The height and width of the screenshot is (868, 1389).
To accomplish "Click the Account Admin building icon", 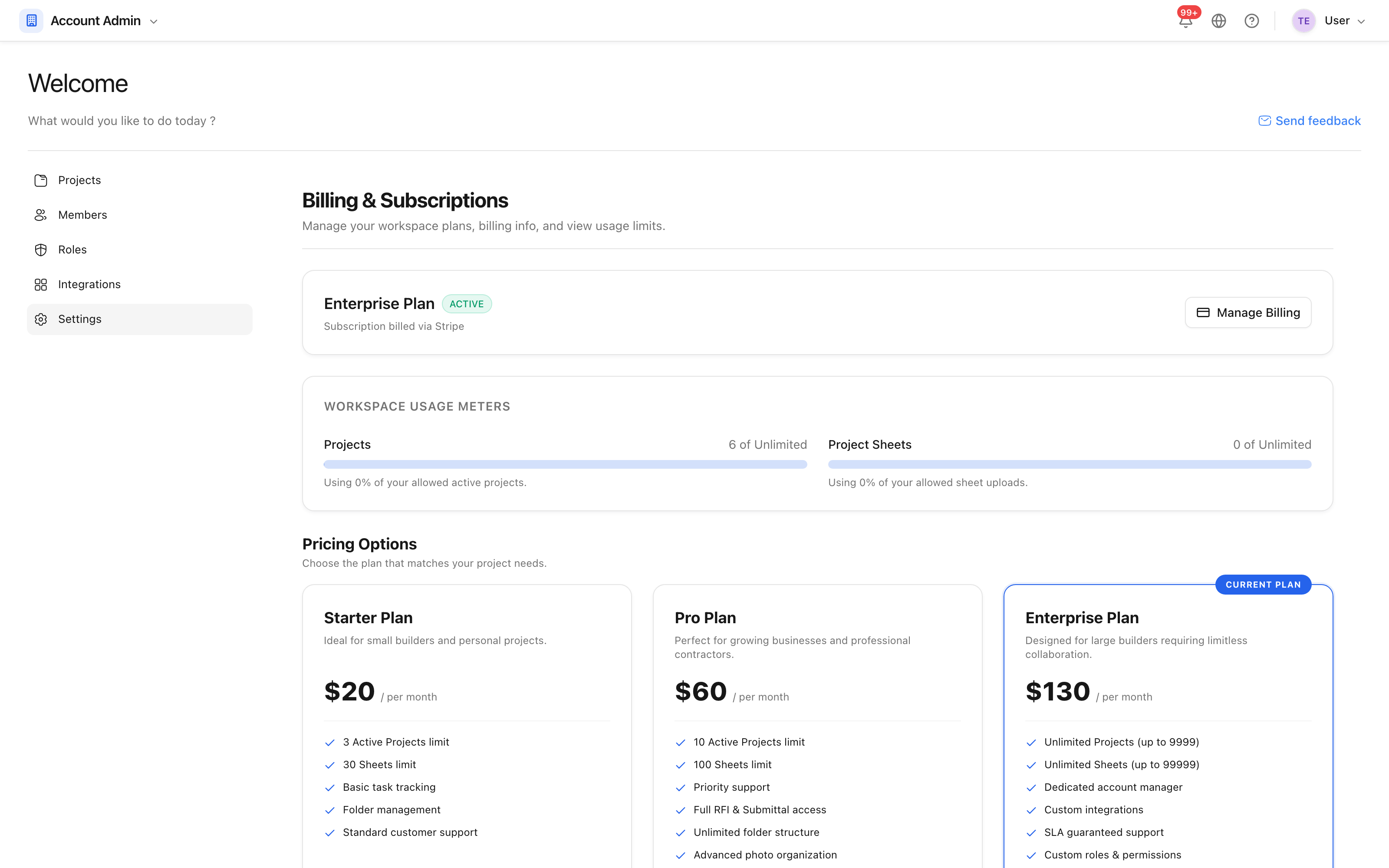I will pyautogui.click(x=31, y=21).
